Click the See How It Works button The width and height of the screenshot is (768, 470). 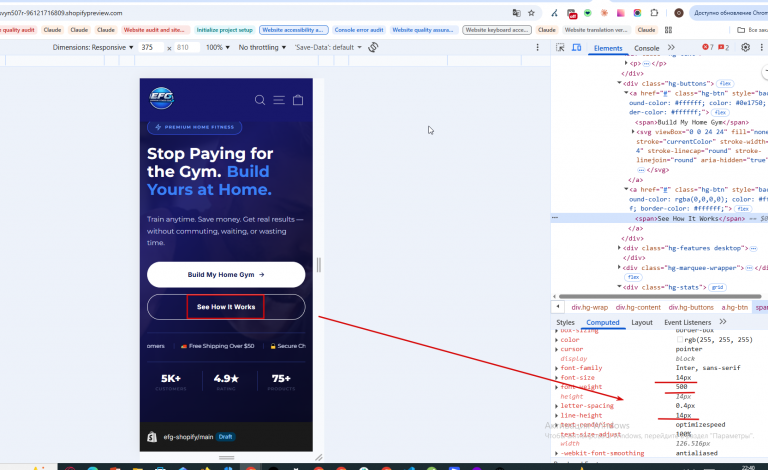(226, 307)
